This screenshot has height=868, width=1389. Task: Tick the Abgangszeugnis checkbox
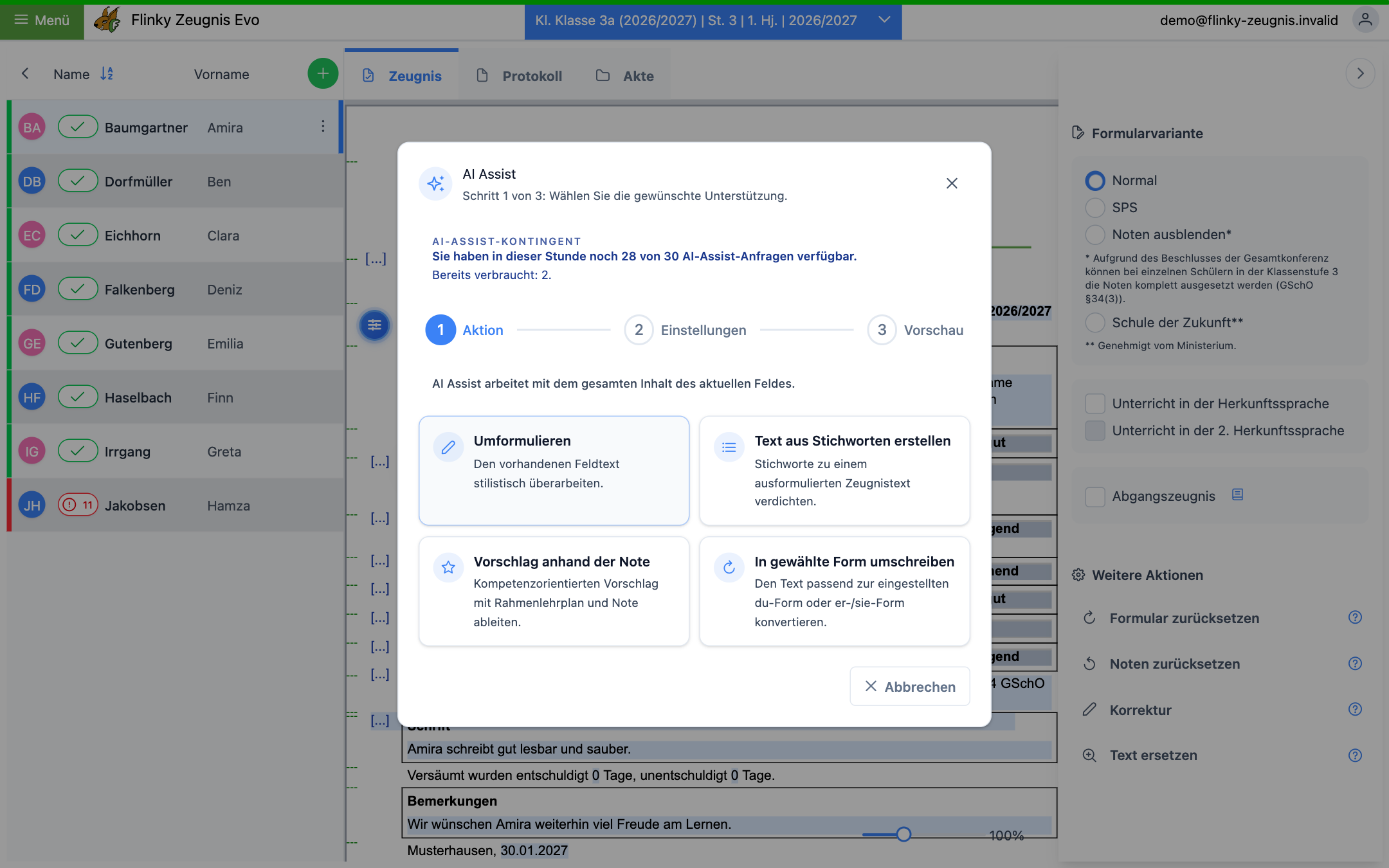1095,496
